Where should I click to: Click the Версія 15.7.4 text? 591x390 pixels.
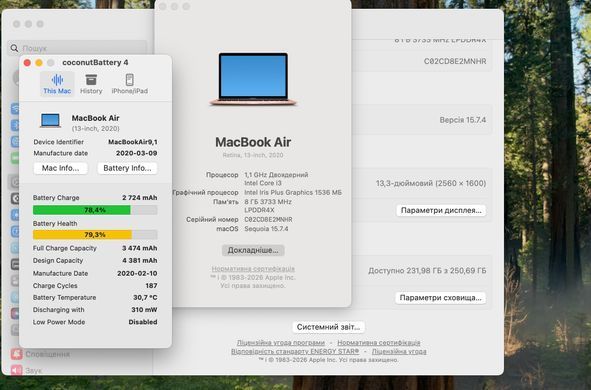462,120
